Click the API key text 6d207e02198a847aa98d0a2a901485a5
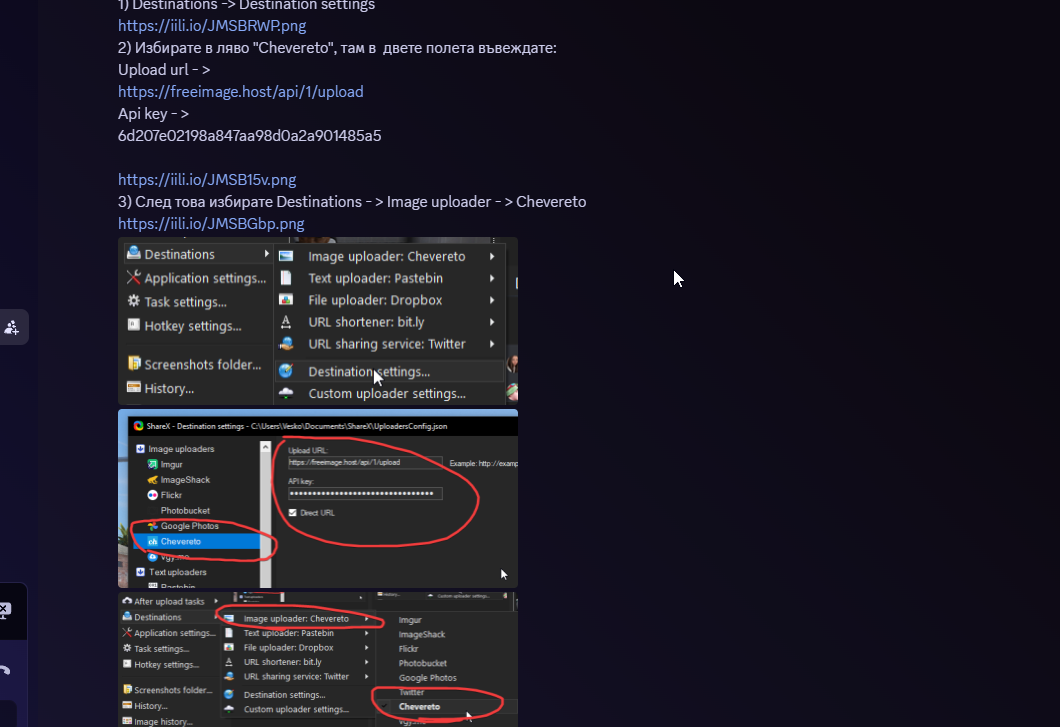 (x=249, y=136)
